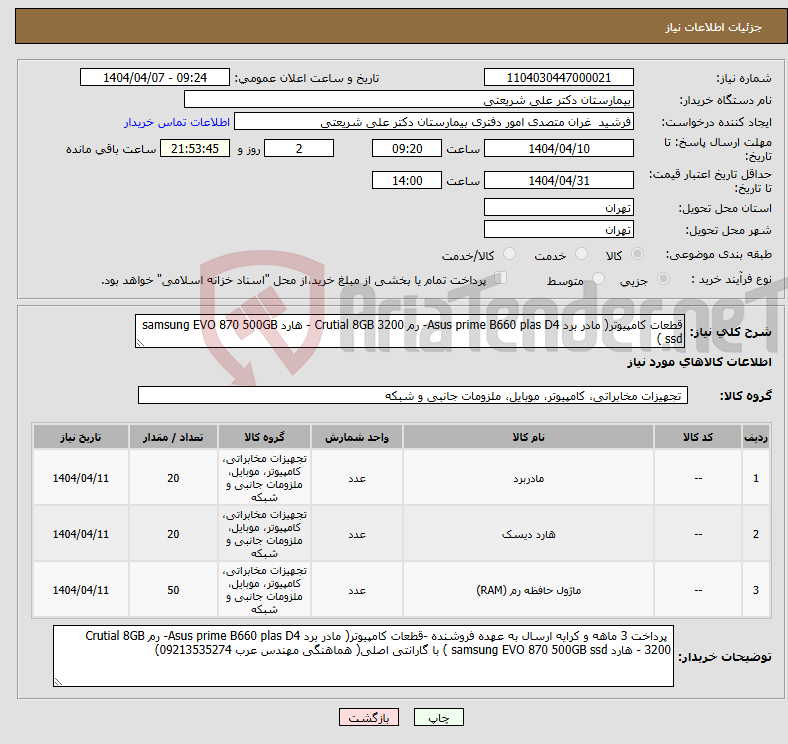Select the کالا/خدمت radio button
Viewport: 788px width, 744px height.
pos(509,254)
